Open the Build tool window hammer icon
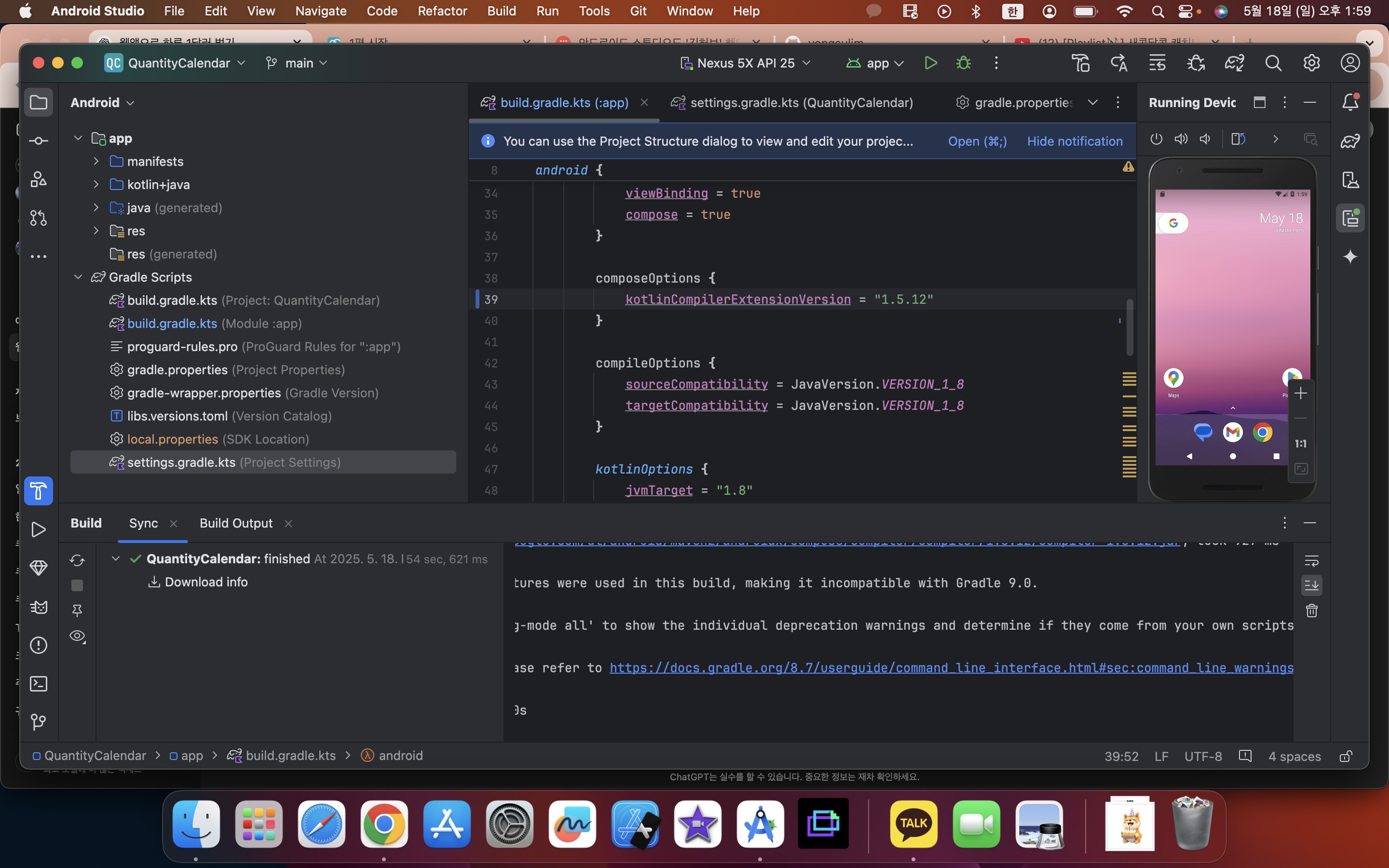This screenshot has width=1389, height=868. pos(39,491)
